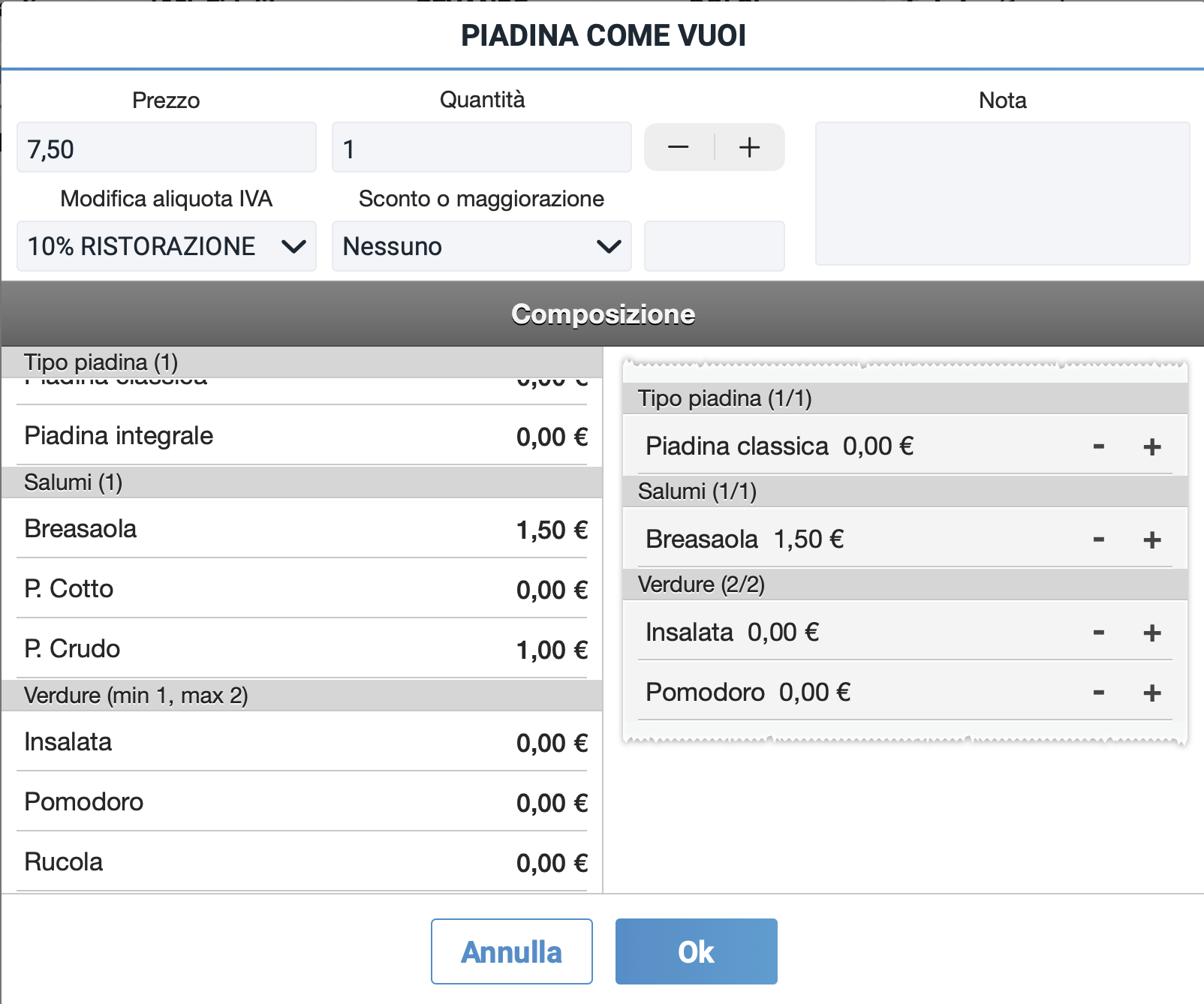Click plus next to selected Pomodoro
Screen dimensions: 1204x1004
1151,693
